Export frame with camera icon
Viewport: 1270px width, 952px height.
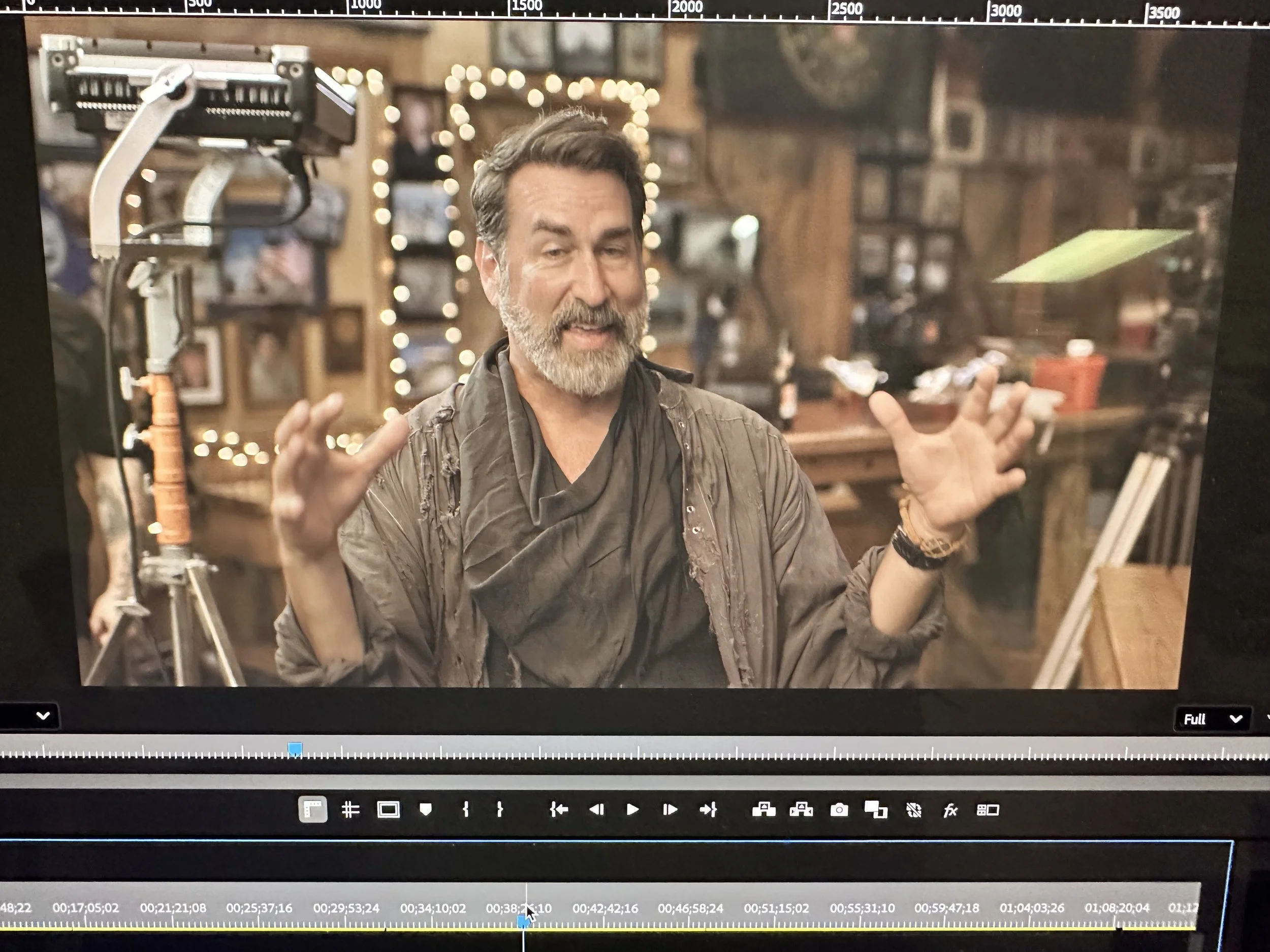839,810
